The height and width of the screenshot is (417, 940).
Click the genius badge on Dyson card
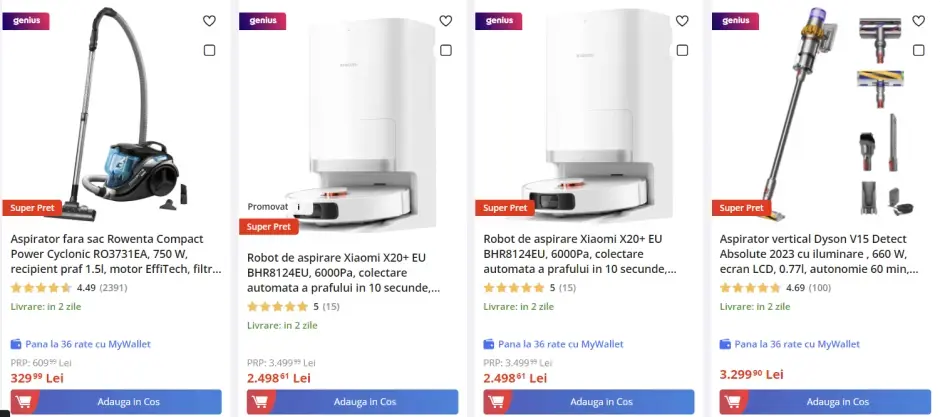click(735, 21)
